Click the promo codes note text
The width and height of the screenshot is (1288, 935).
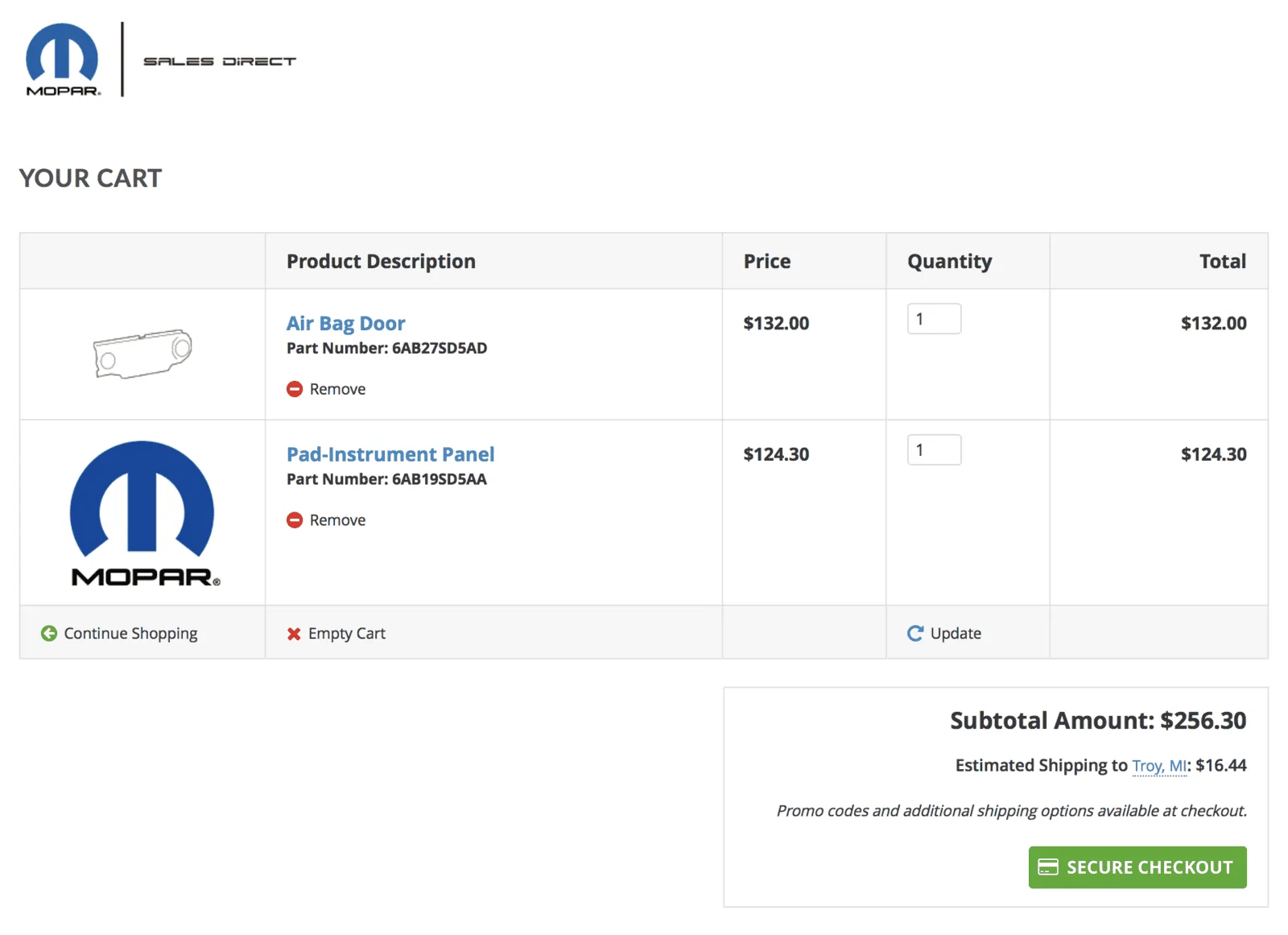(x=1012, y=811)
